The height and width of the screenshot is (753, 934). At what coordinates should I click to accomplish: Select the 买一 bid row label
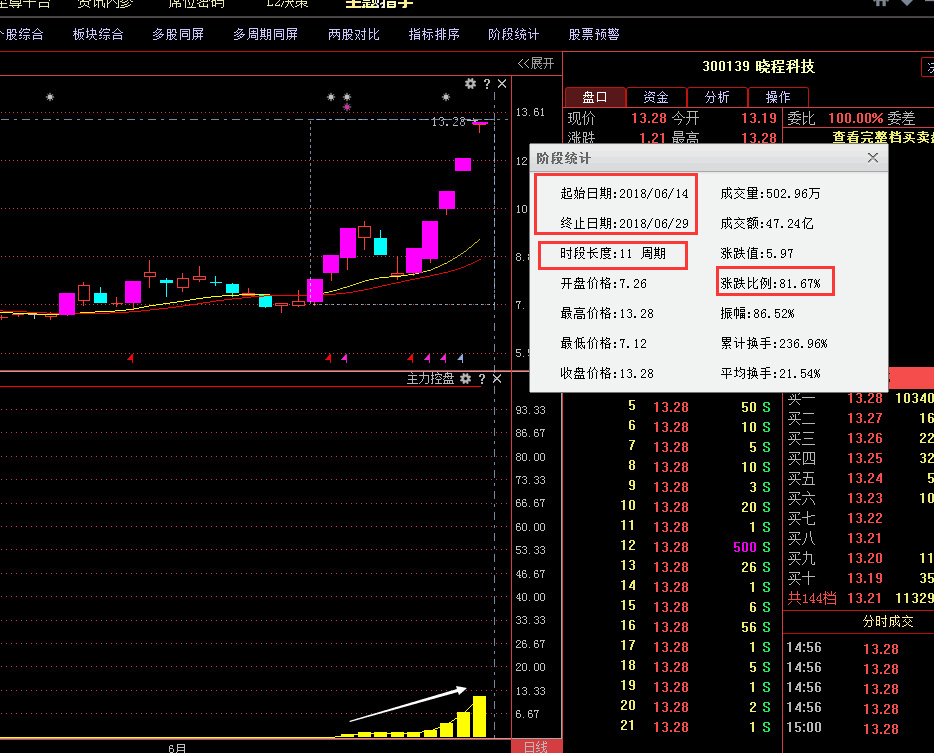pyautogui.click(x=802, y=399)
